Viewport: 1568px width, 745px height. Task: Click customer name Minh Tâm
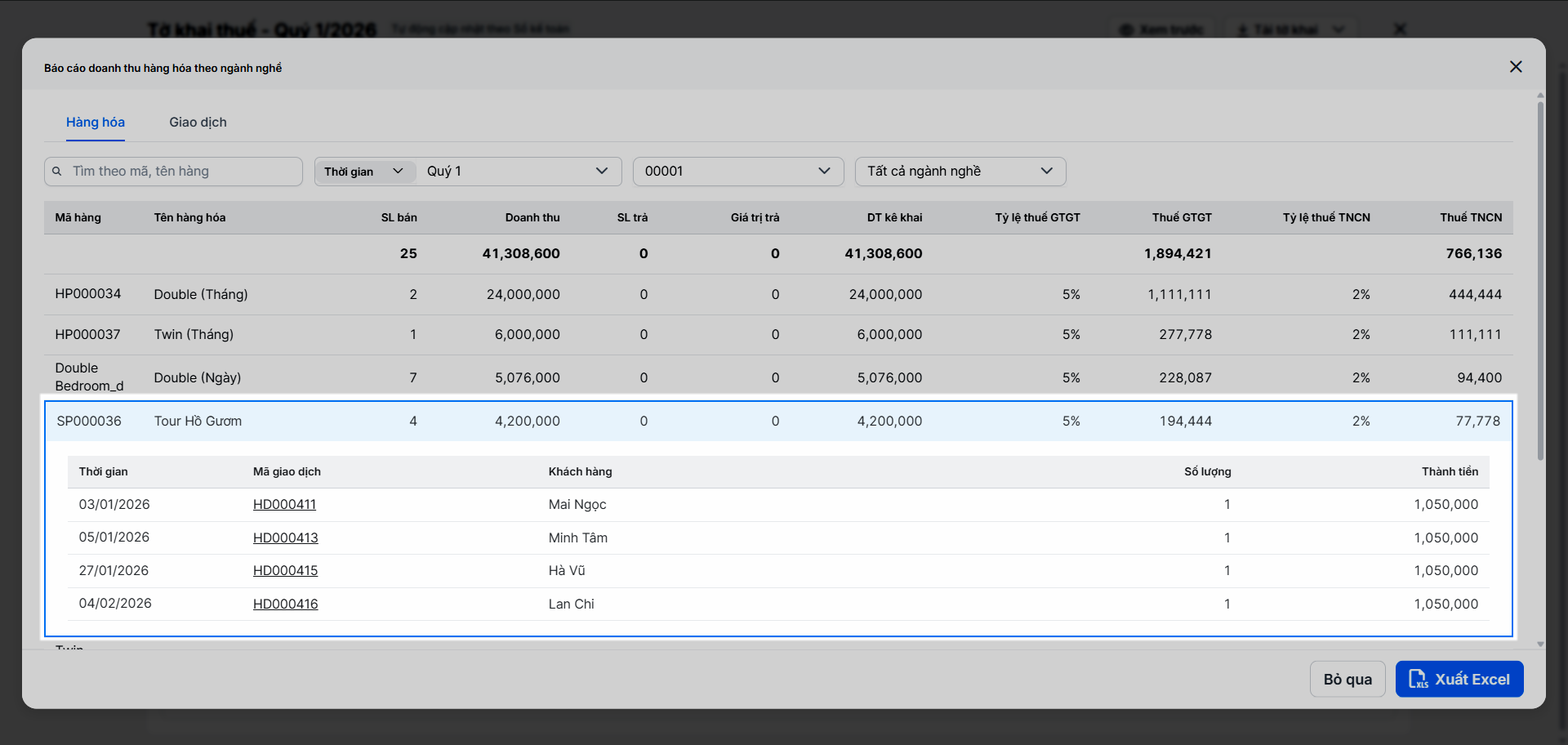click(578, 538)
